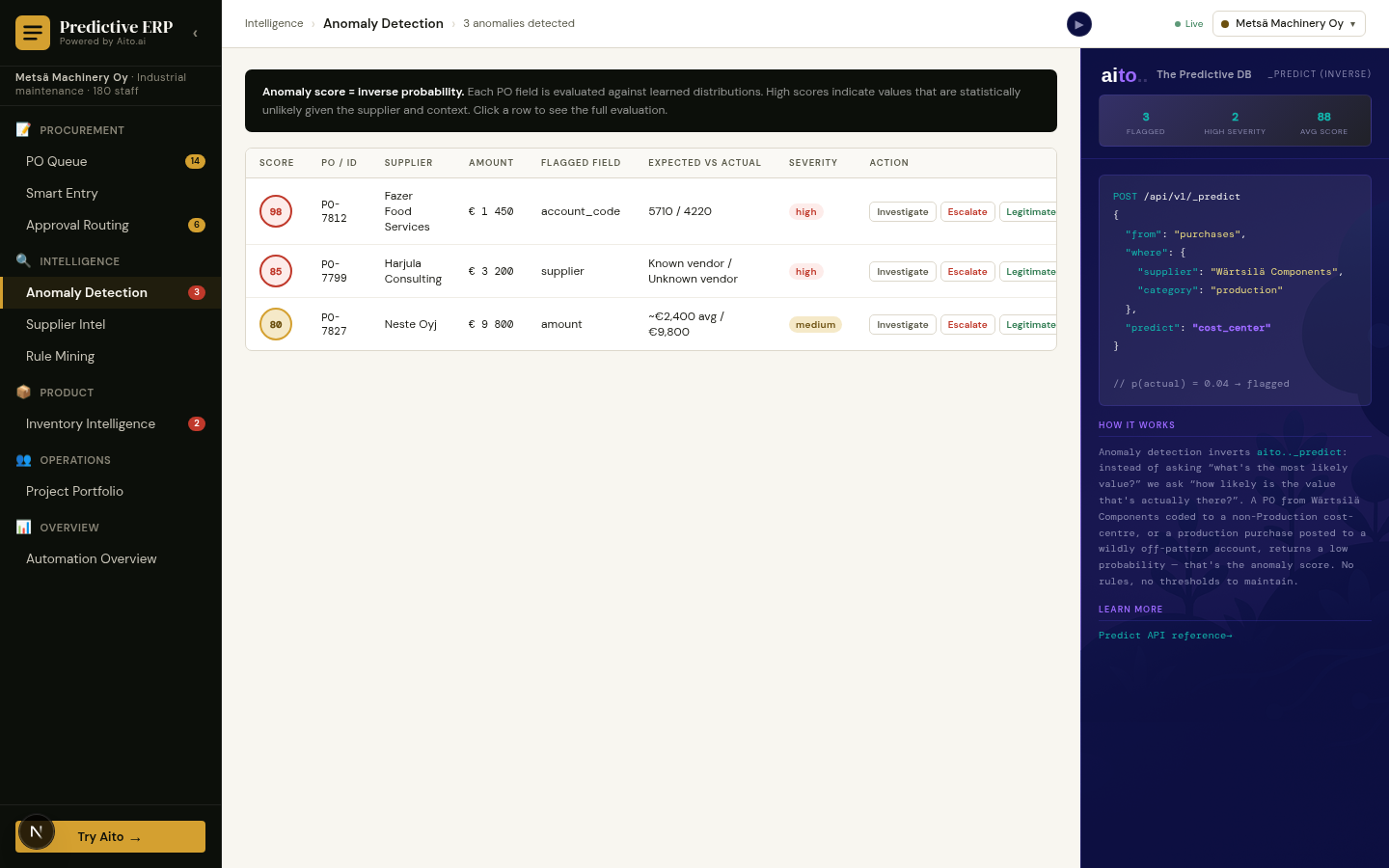
Task: Click the Product section box icon
Action: point(23,392)
